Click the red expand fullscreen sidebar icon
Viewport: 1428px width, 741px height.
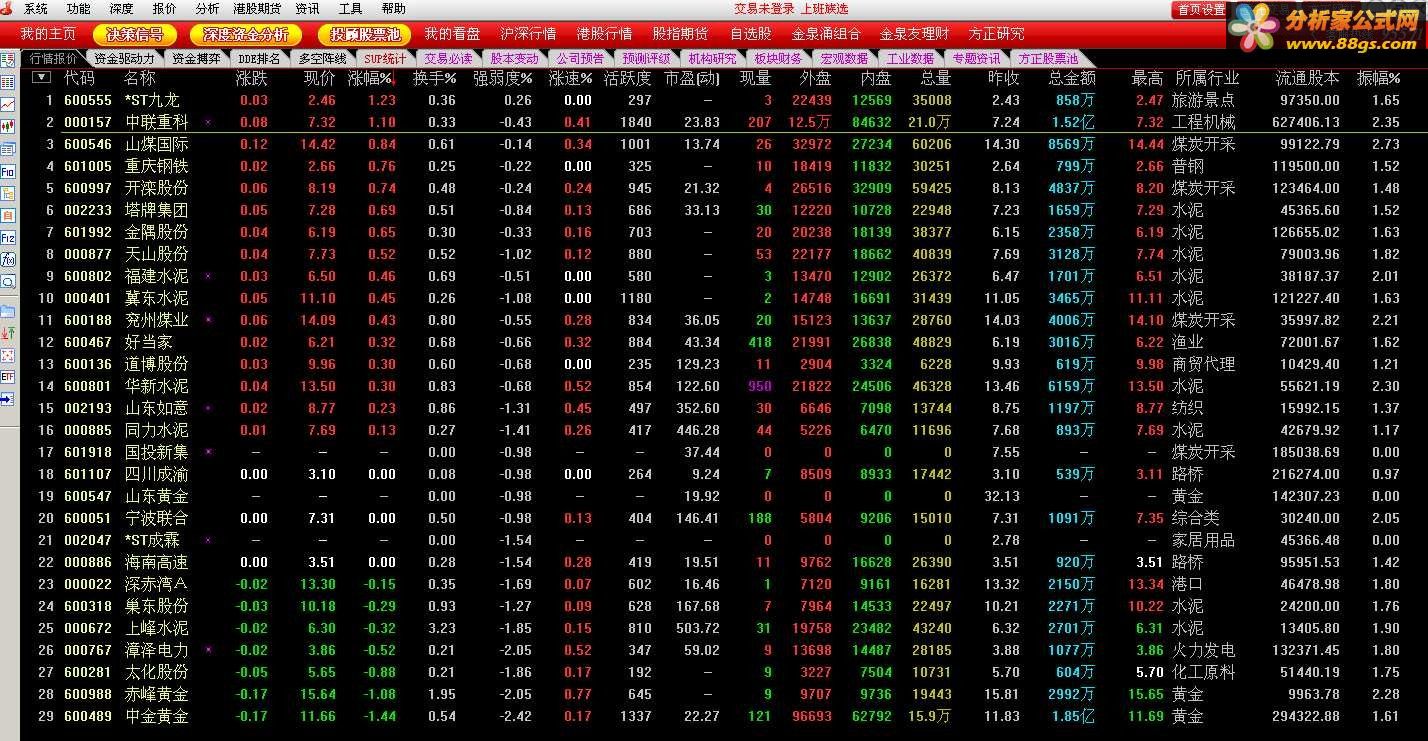tap(7, 355)
